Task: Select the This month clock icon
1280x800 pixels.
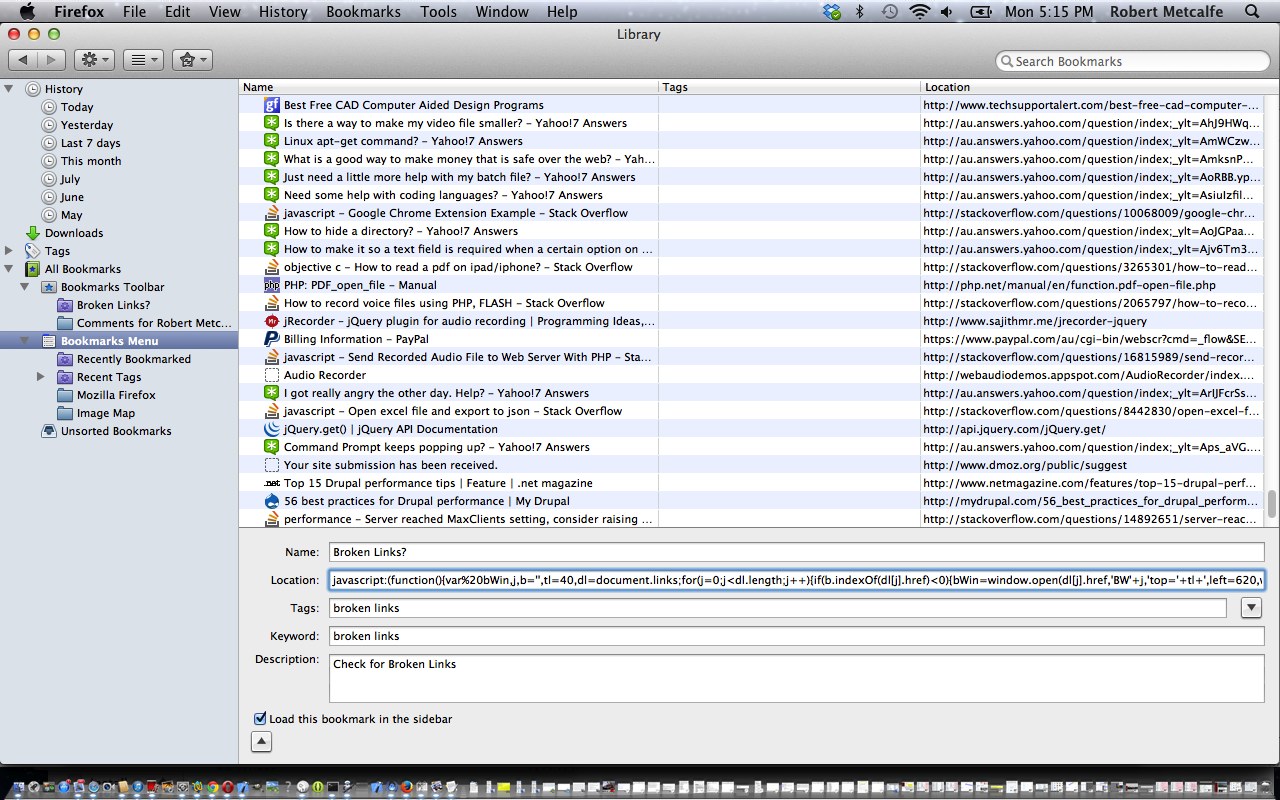Action: 49,161
